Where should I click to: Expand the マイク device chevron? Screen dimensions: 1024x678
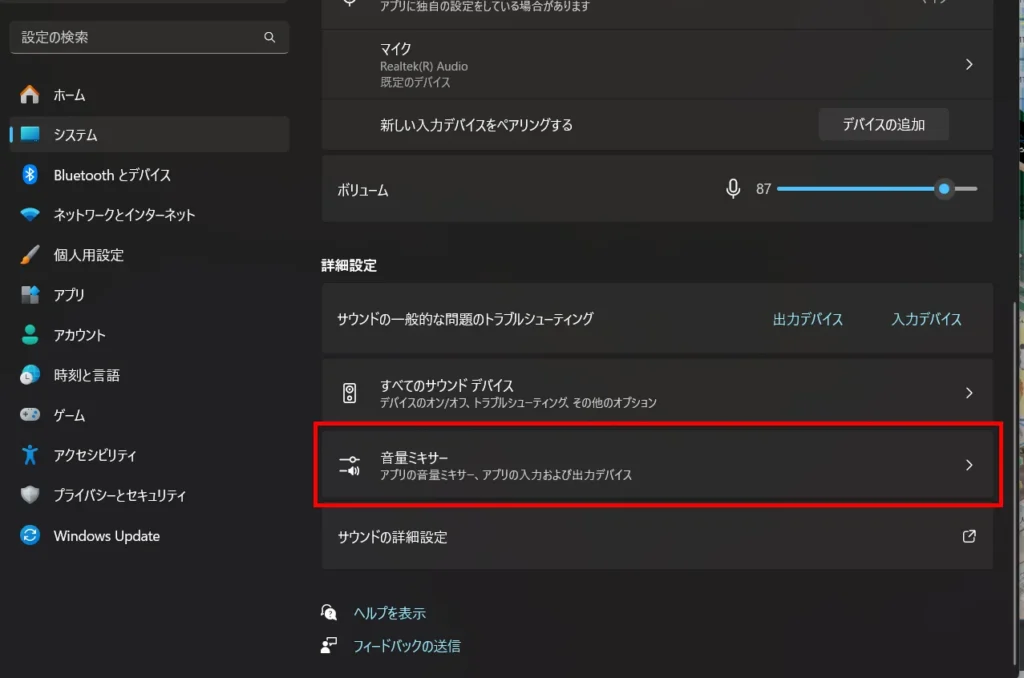pyautogui.click(x=968, y=64)
